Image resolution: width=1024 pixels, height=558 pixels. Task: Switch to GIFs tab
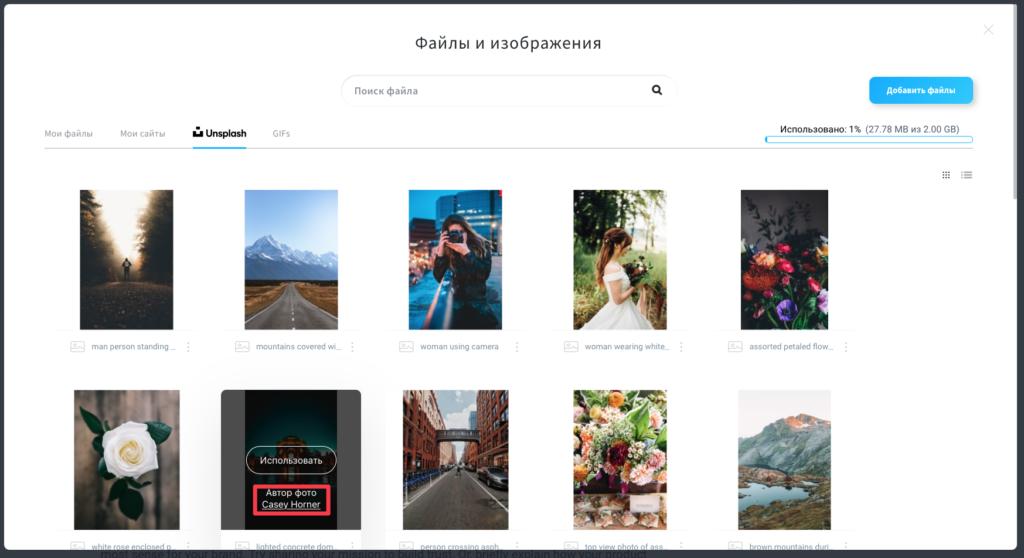click(281, 133)
